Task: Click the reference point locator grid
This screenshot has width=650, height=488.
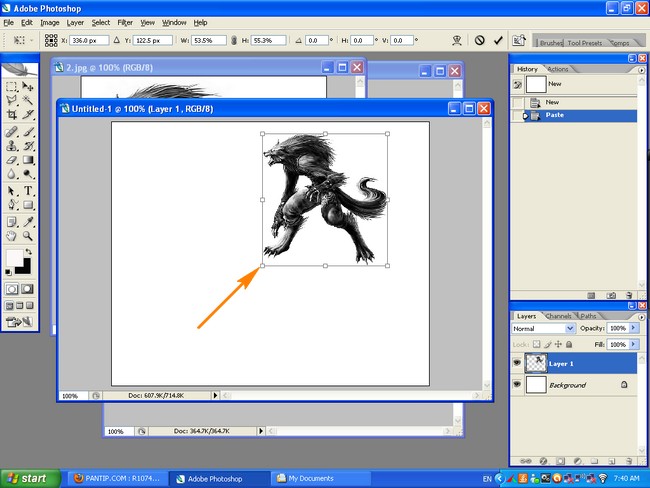Action: pos(51,40)
